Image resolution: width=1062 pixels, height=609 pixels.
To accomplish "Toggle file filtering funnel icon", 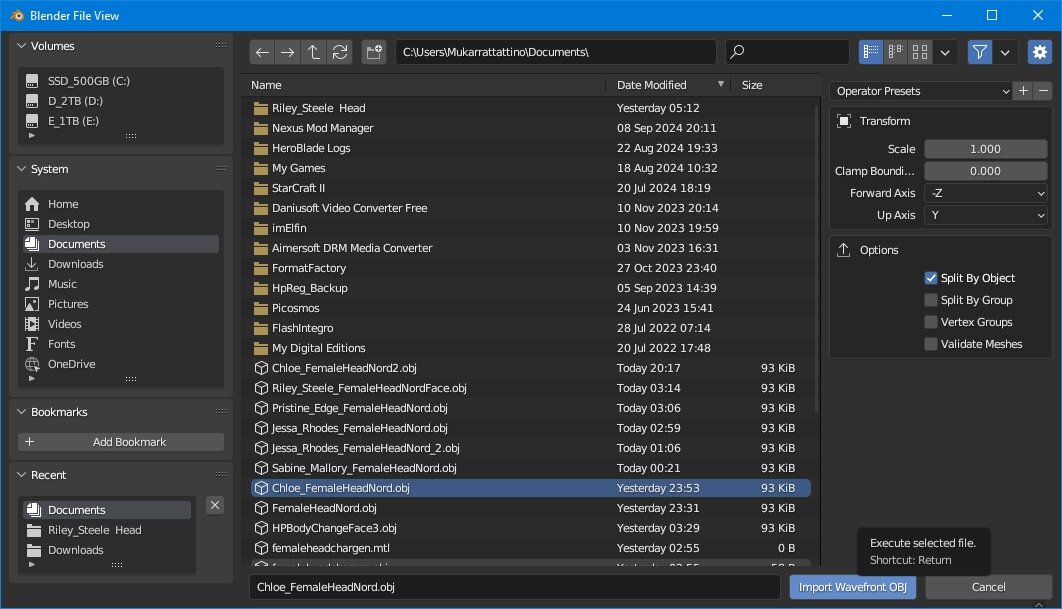I will 979,52.
